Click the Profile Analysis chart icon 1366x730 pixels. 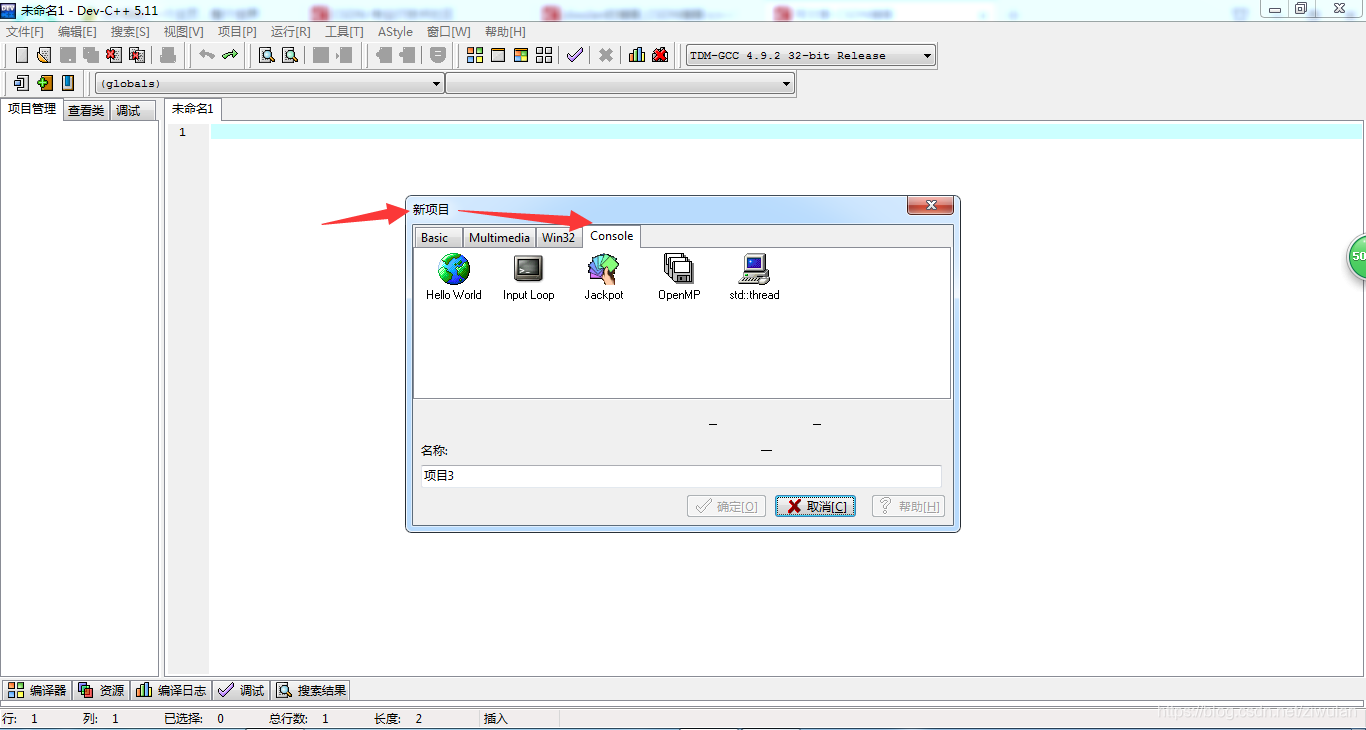pos(637,55)
